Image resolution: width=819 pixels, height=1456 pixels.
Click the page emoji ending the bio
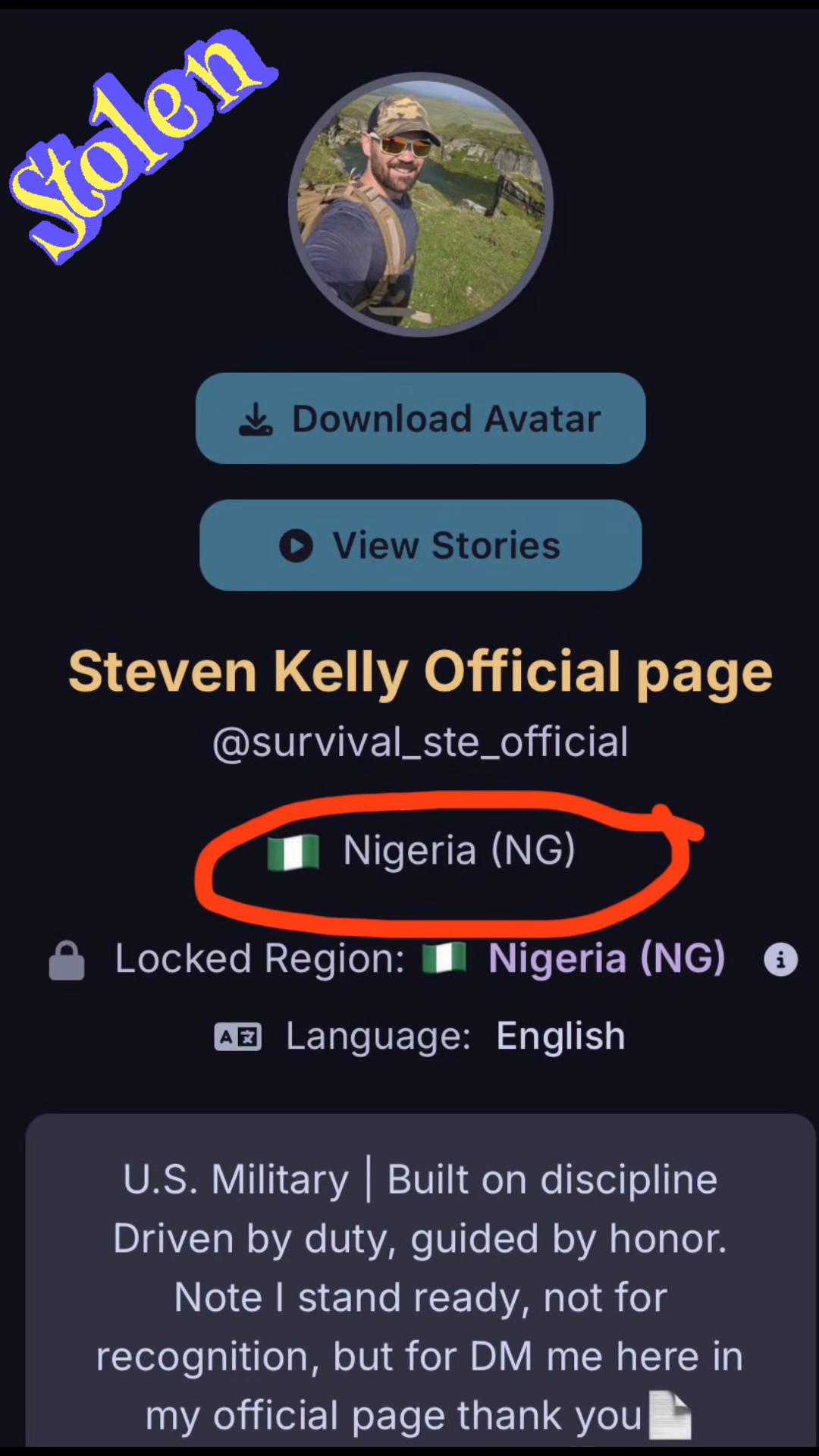click(670, 1415)
